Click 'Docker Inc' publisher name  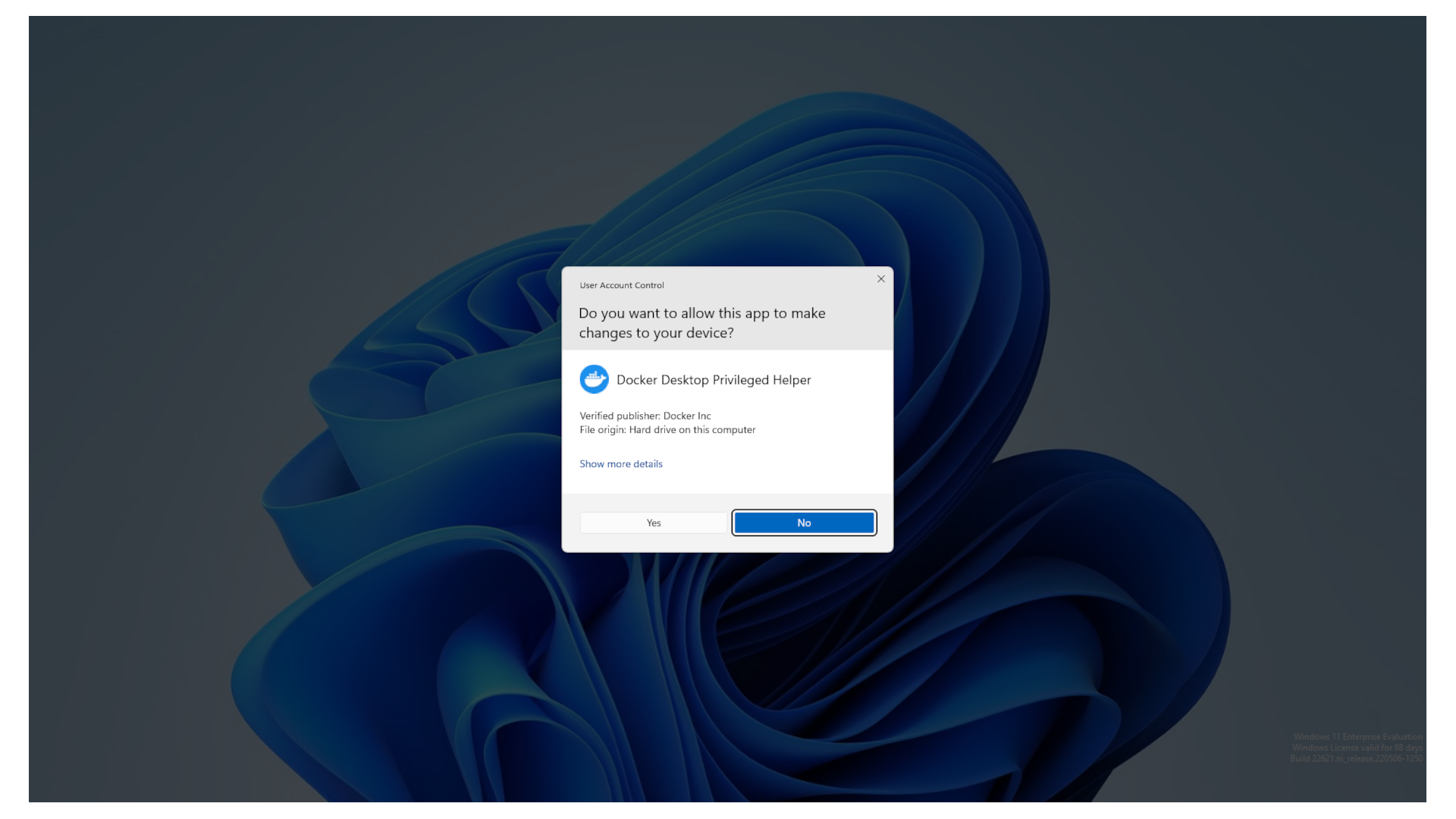click(x=687, y=416)
